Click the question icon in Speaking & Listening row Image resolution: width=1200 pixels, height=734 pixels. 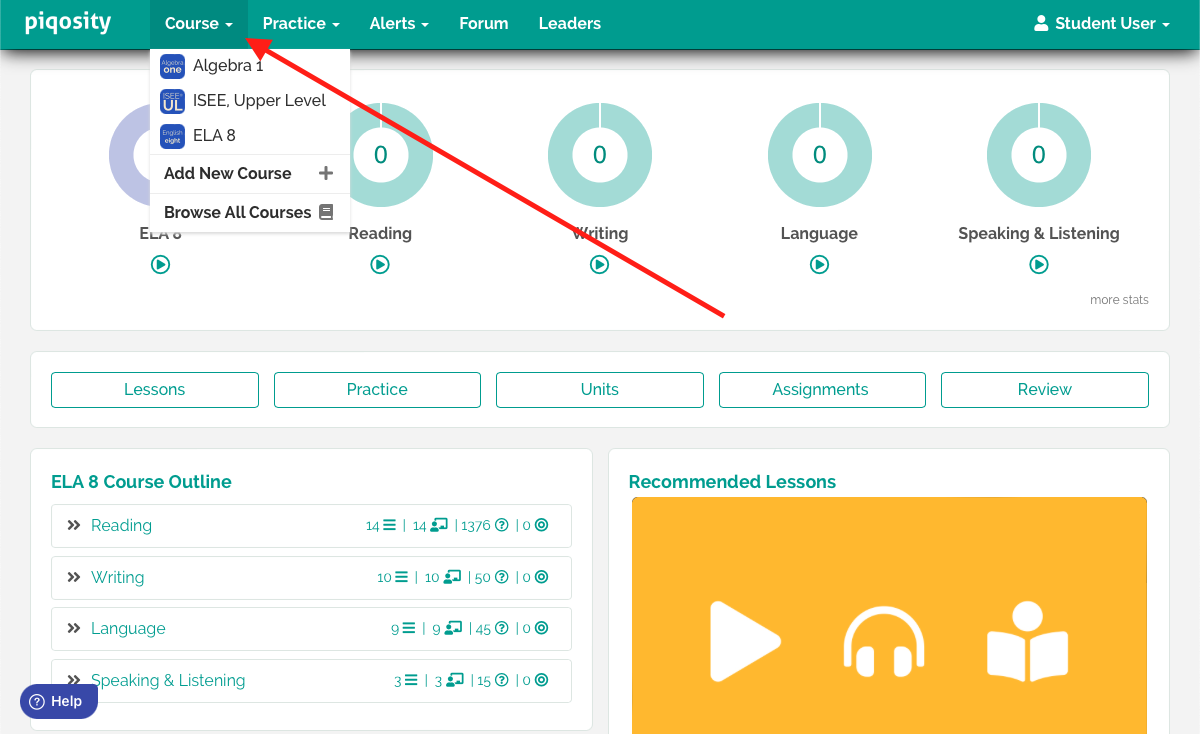pos(502,680)
